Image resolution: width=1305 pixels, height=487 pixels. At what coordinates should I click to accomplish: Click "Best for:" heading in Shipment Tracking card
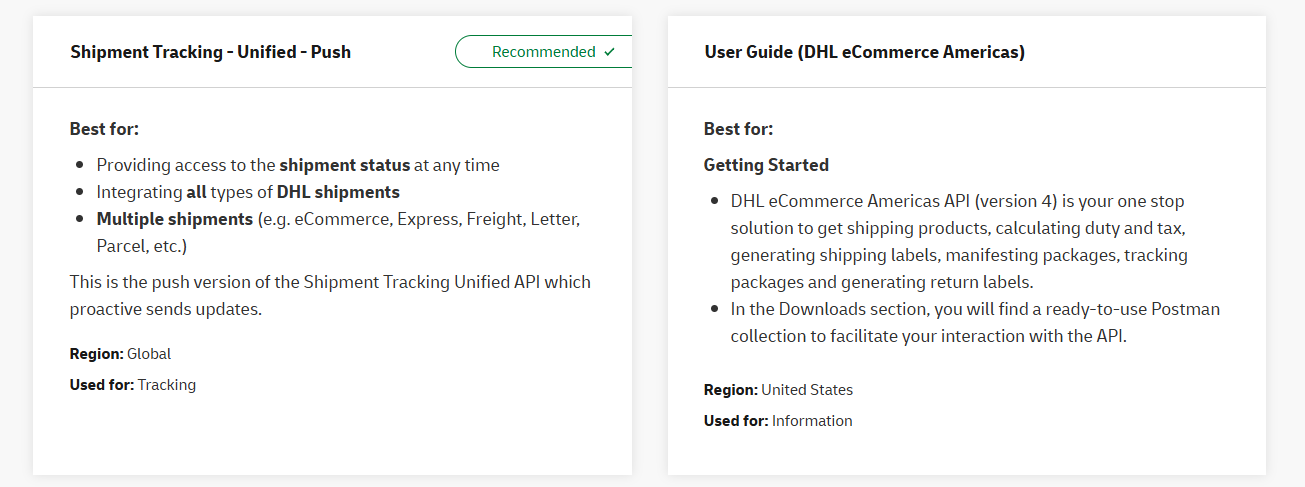coord(104,129)
